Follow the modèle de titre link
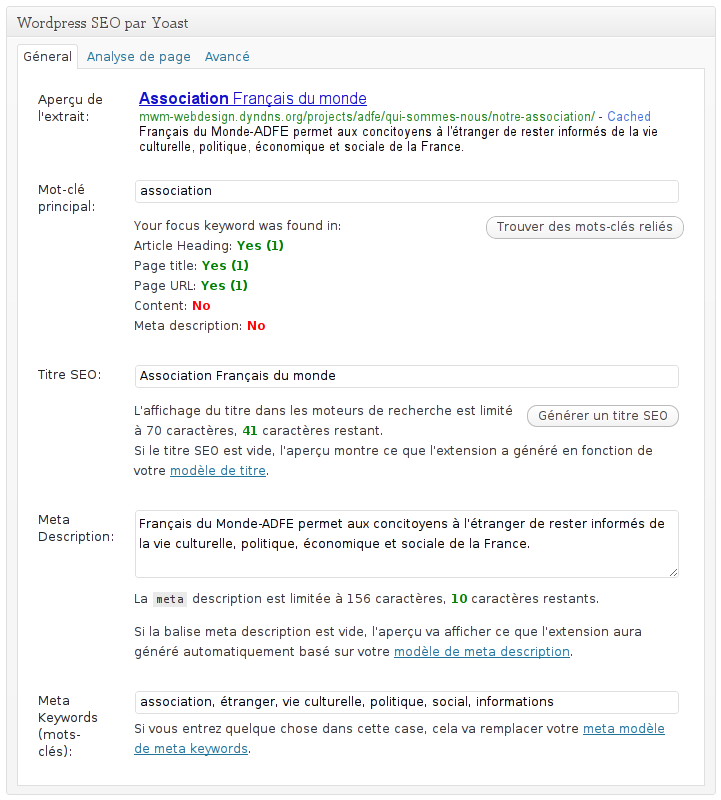This screenshot has height=800, width=721. pos(218,471)
